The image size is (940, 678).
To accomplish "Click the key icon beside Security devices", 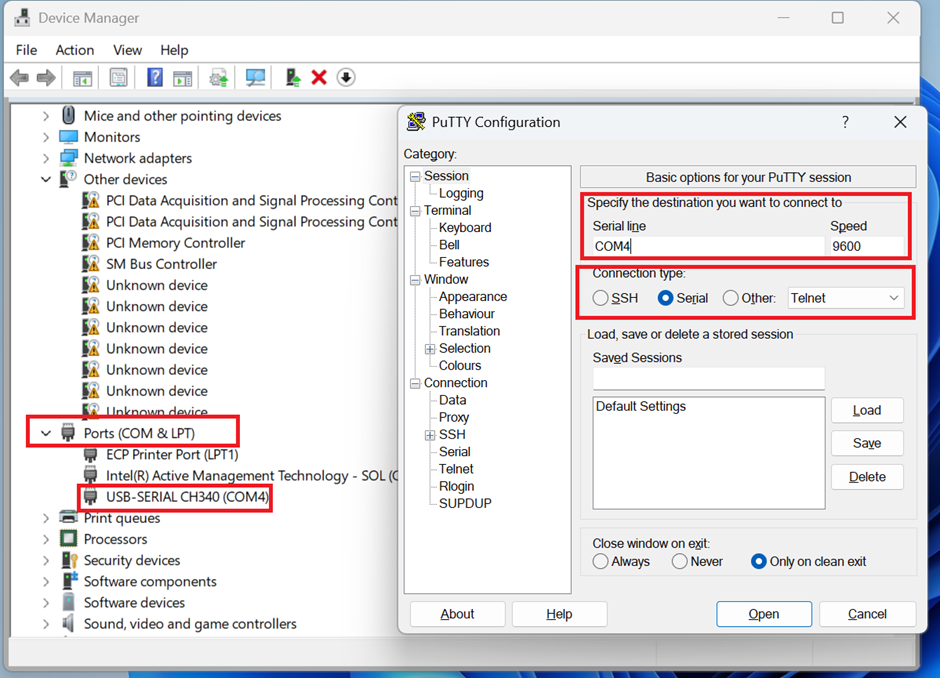I will click(70, 560).
